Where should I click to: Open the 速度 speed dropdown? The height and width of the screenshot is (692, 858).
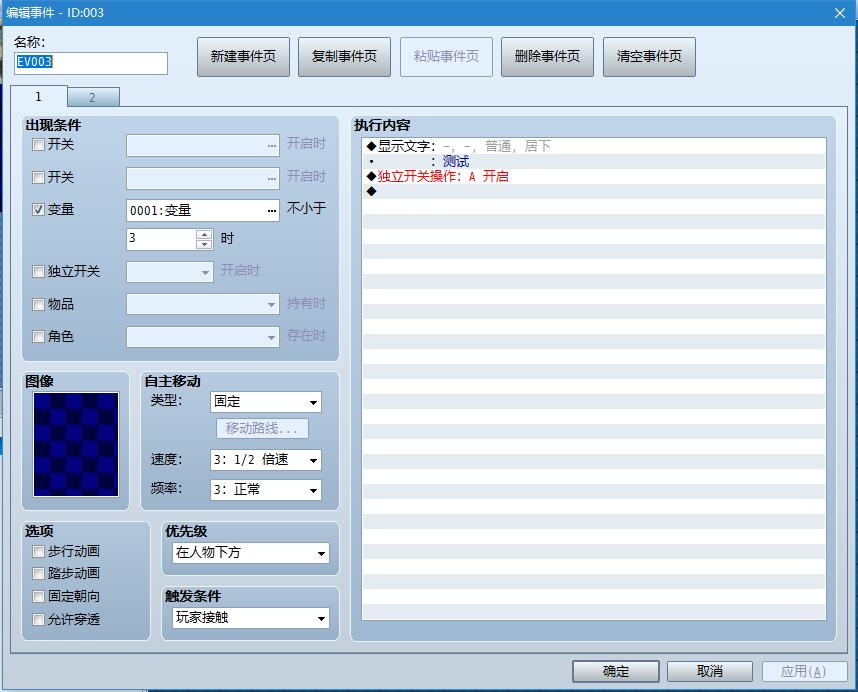coord(265,460)
